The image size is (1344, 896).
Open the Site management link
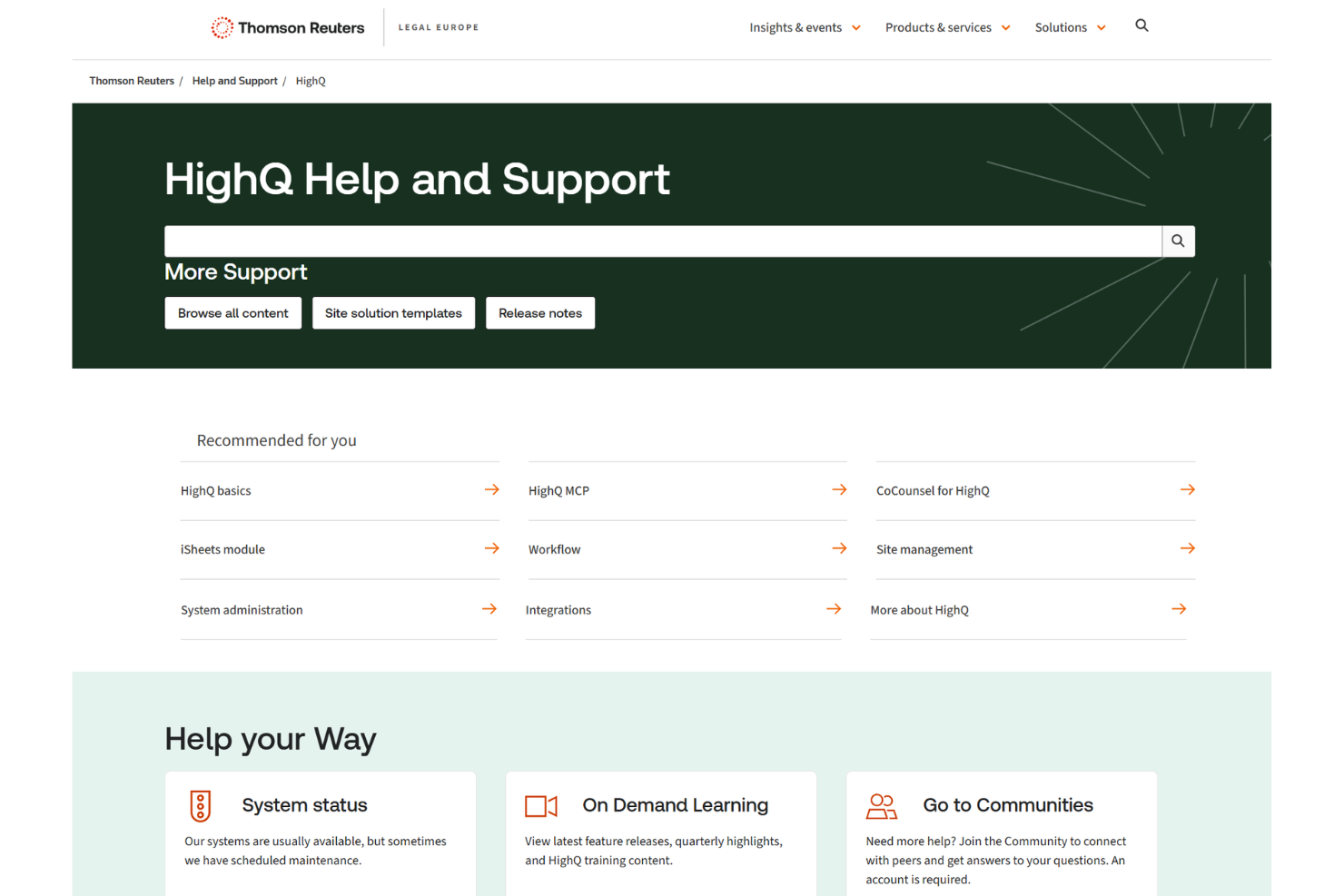(924, 549)
